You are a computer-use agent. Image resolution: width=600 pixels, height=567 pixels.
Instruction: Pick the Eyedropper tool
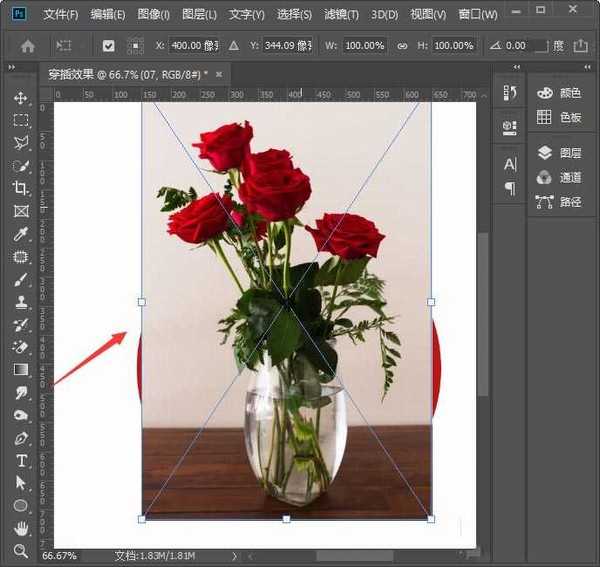tap(21, 234)
